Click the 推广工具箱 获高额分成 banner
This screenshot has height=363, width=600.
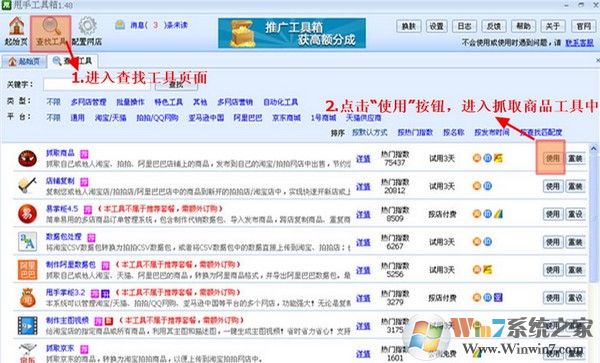(x=292, y=33)
